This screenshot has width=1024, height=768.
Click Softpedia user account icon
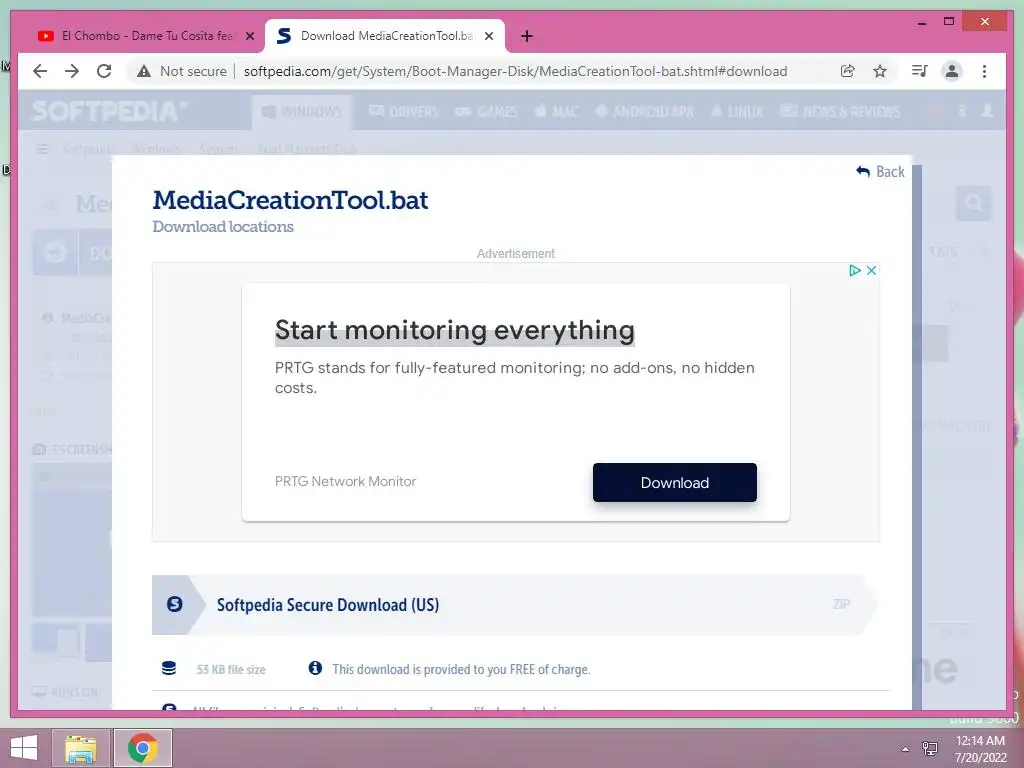point(987,111)
